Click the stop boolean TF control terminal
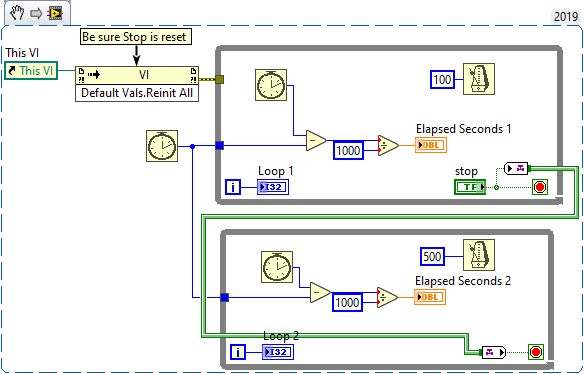The image size is (584, 374). coord(470,187)
